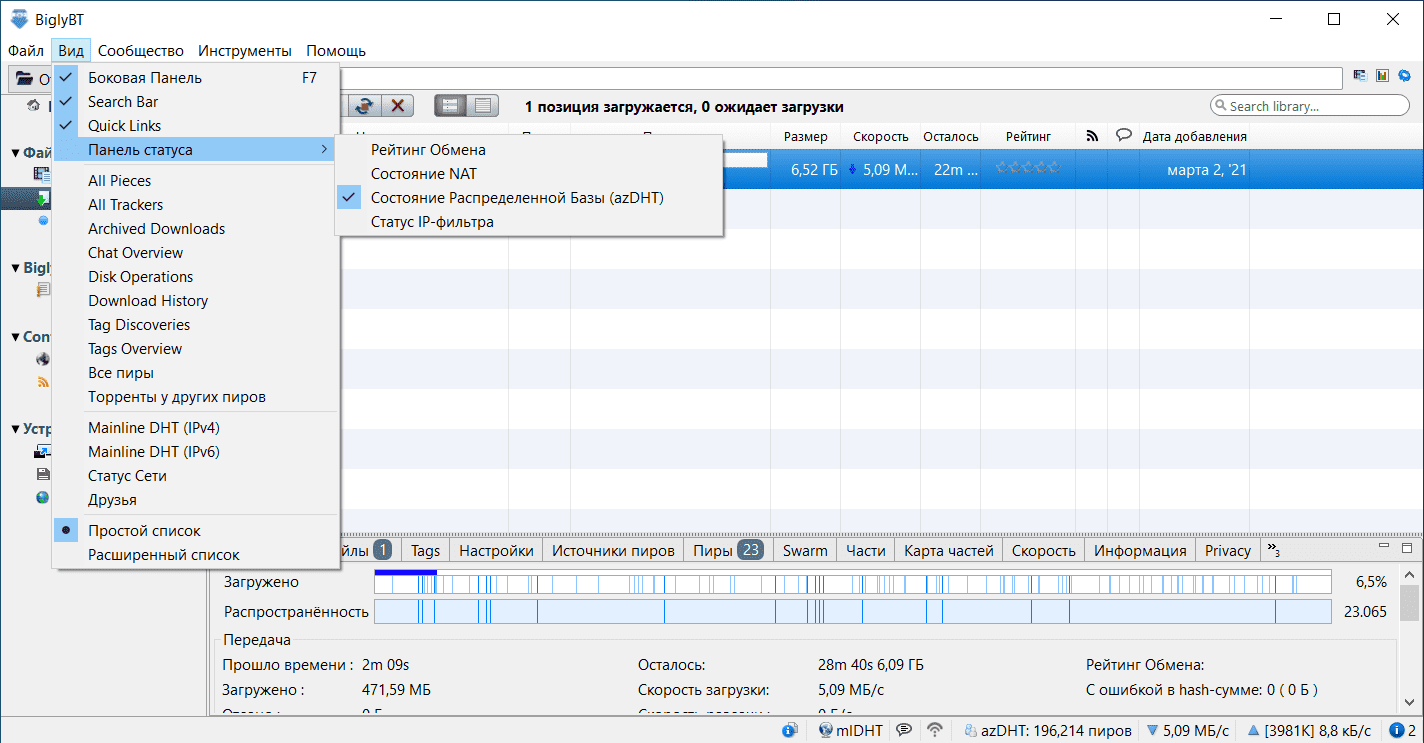Enable Рейтинг Обмена in status panel submenu
This screenshot has height=743, width=1424.
point(528,149)
